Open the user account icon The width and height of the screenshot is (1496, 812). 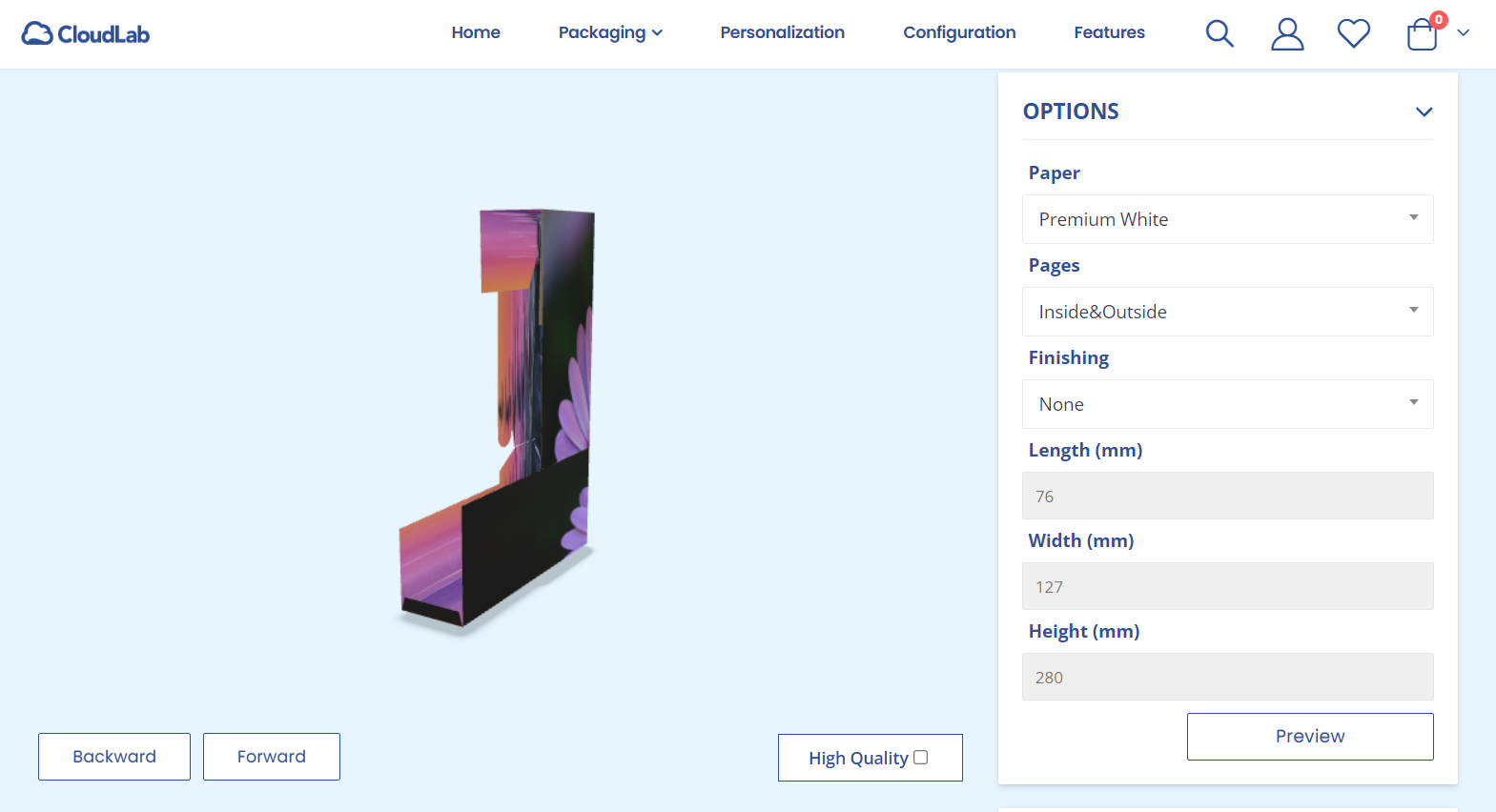(x=1287, y=33)
